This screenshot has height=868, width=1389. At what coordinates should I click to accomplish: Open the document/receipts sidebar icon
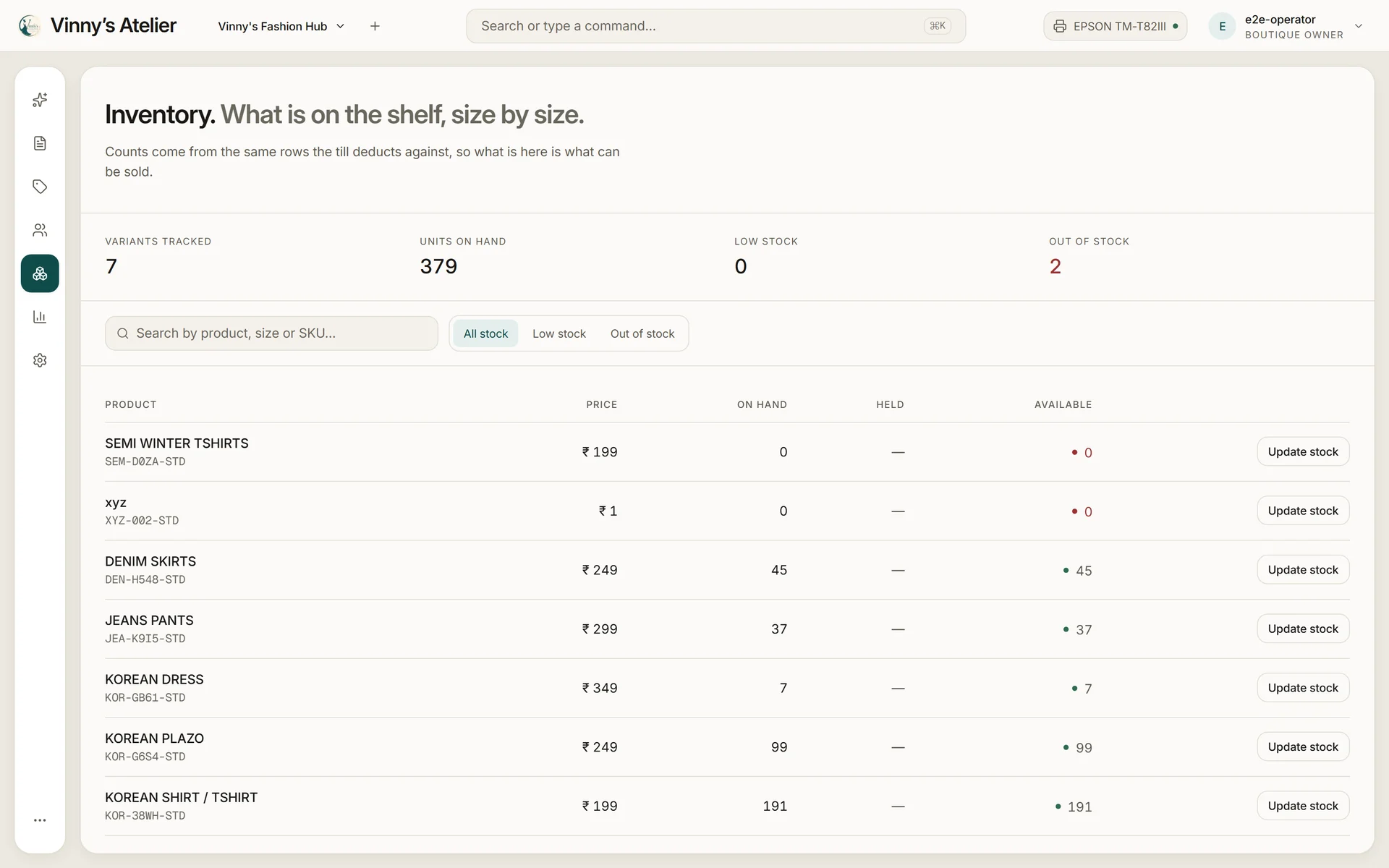point(40,143)
